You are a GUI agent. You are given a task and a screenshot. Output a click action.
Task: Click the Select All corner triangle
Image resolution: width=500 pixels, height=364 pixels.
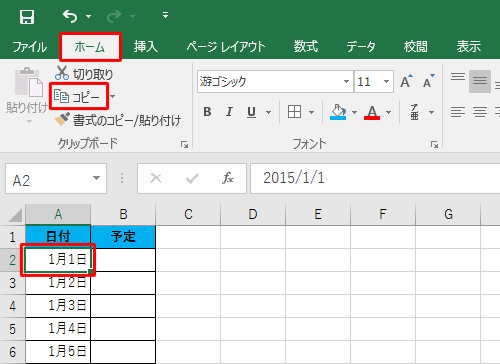click(x=15, y=215)
